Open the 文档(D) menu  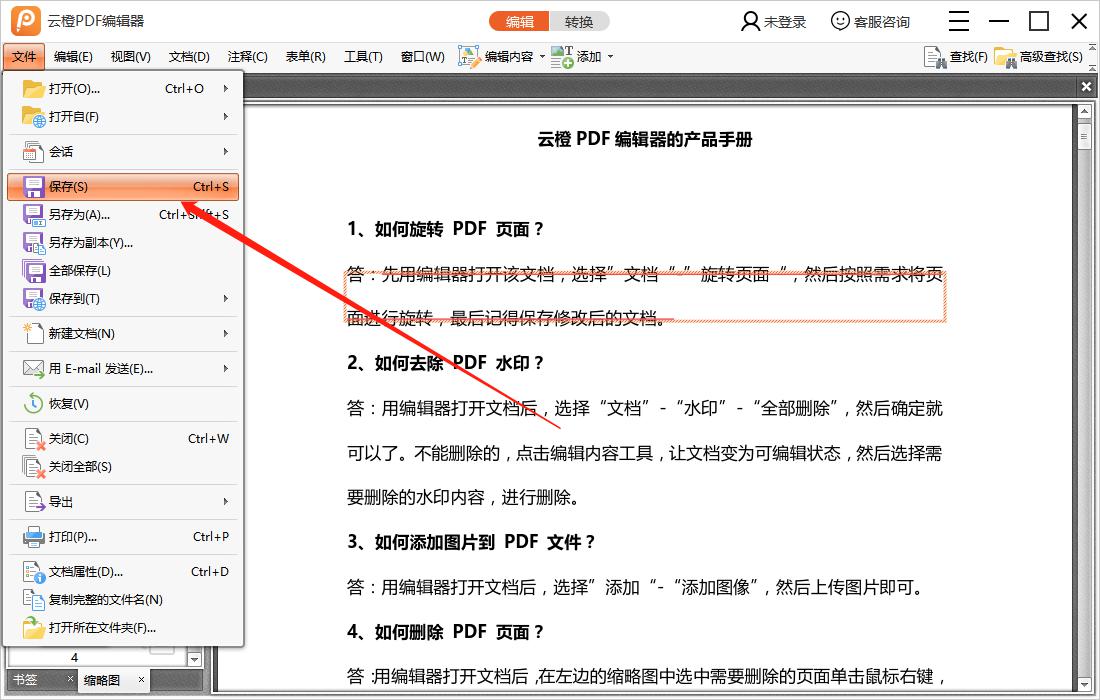[189, 57]
